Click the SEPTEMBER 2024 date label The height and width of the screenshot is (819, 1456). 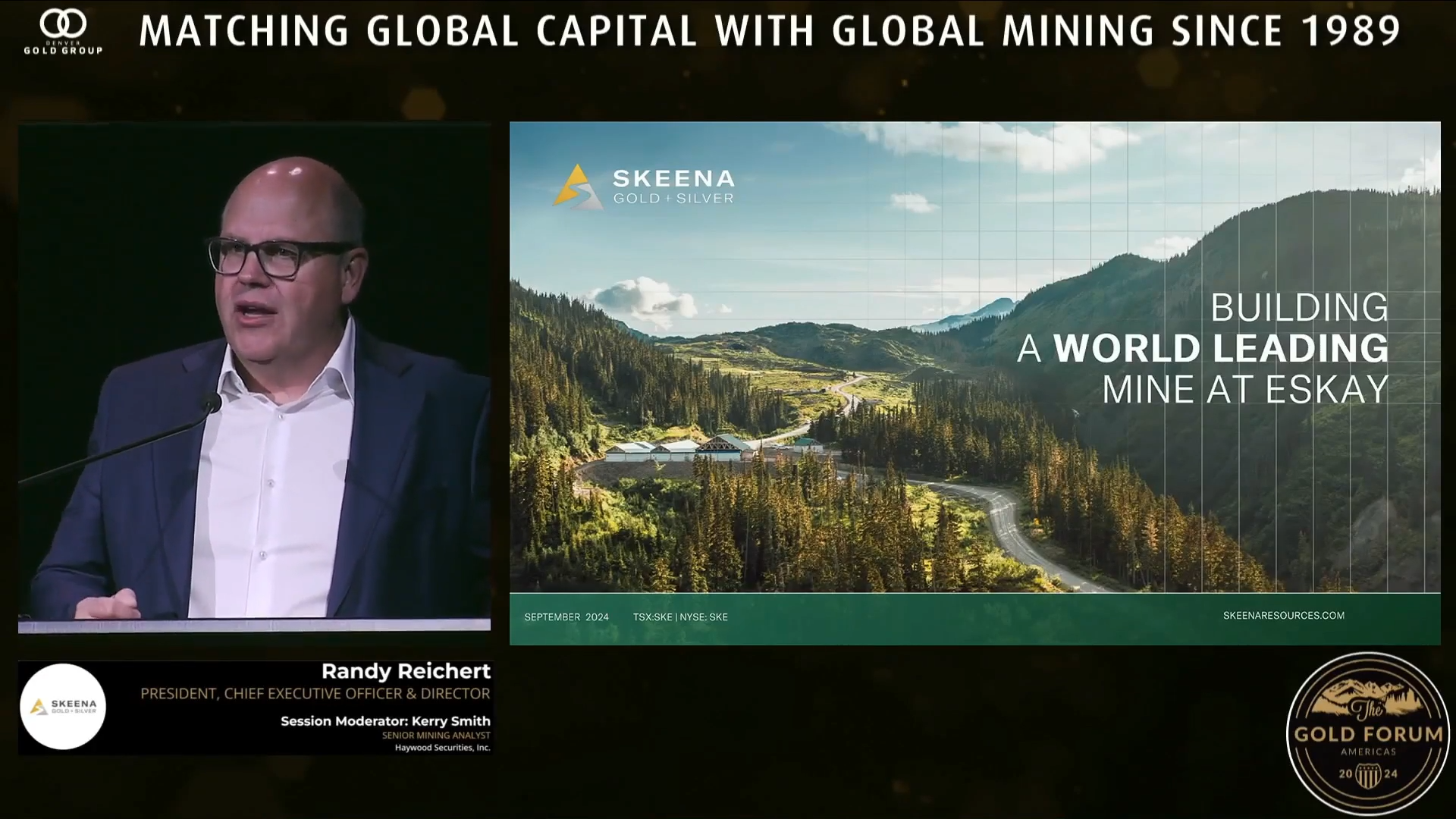click(566, 617)
